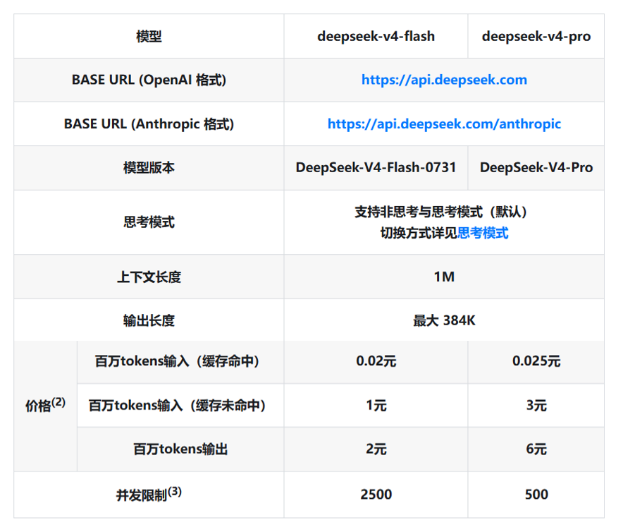Image resolution: width=623 pixels, height=525 pixels.
Task: Select the 6元 output price cell
Action: (x=536, y=449)
